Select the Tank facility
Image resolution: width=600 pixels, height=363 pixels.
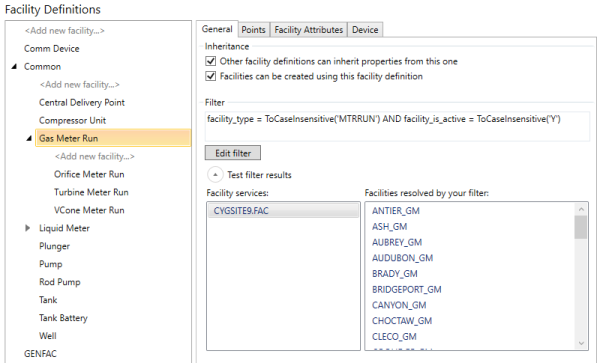click(x=48, y=300)
